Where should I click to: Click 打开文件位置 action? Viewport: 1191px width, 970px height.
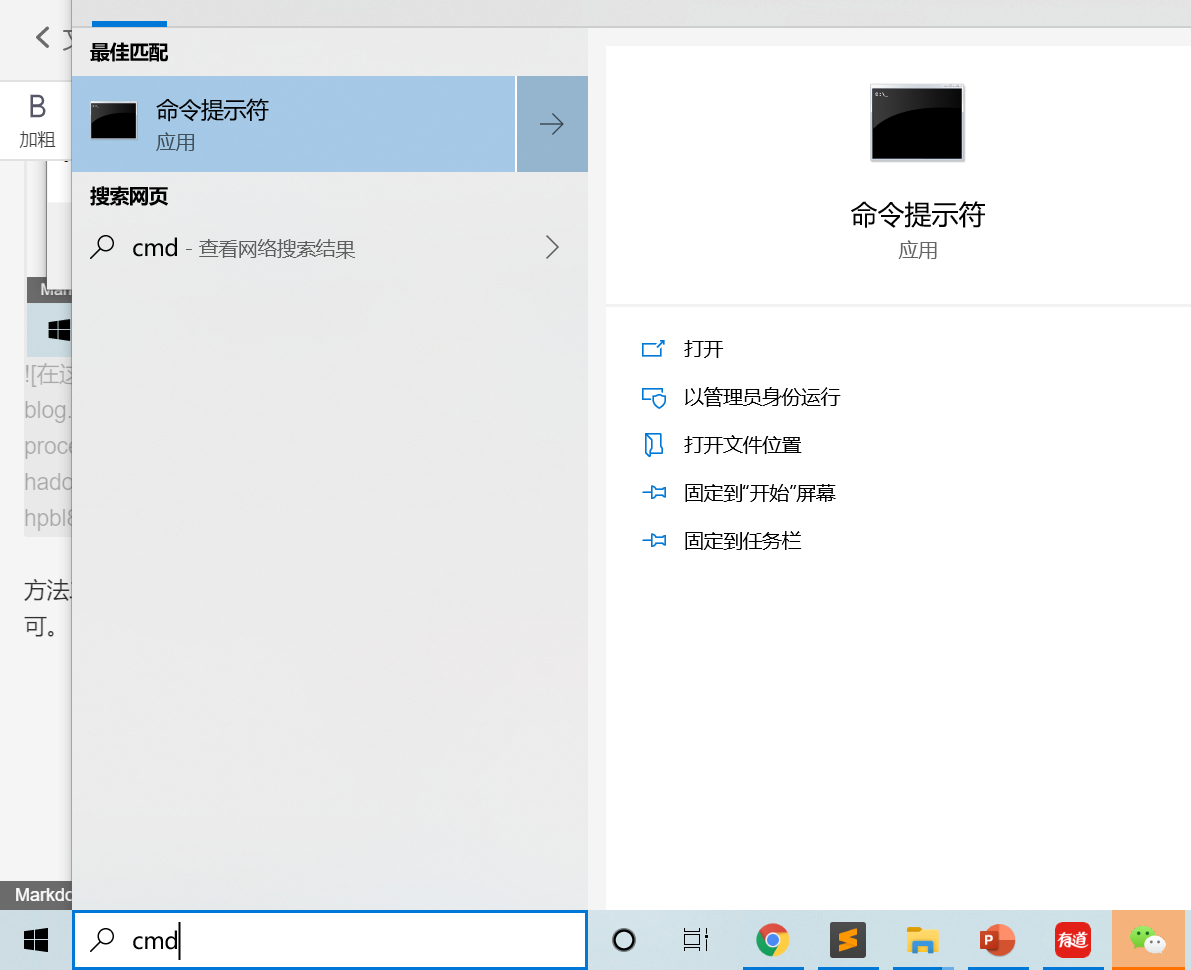click(722, 445)
